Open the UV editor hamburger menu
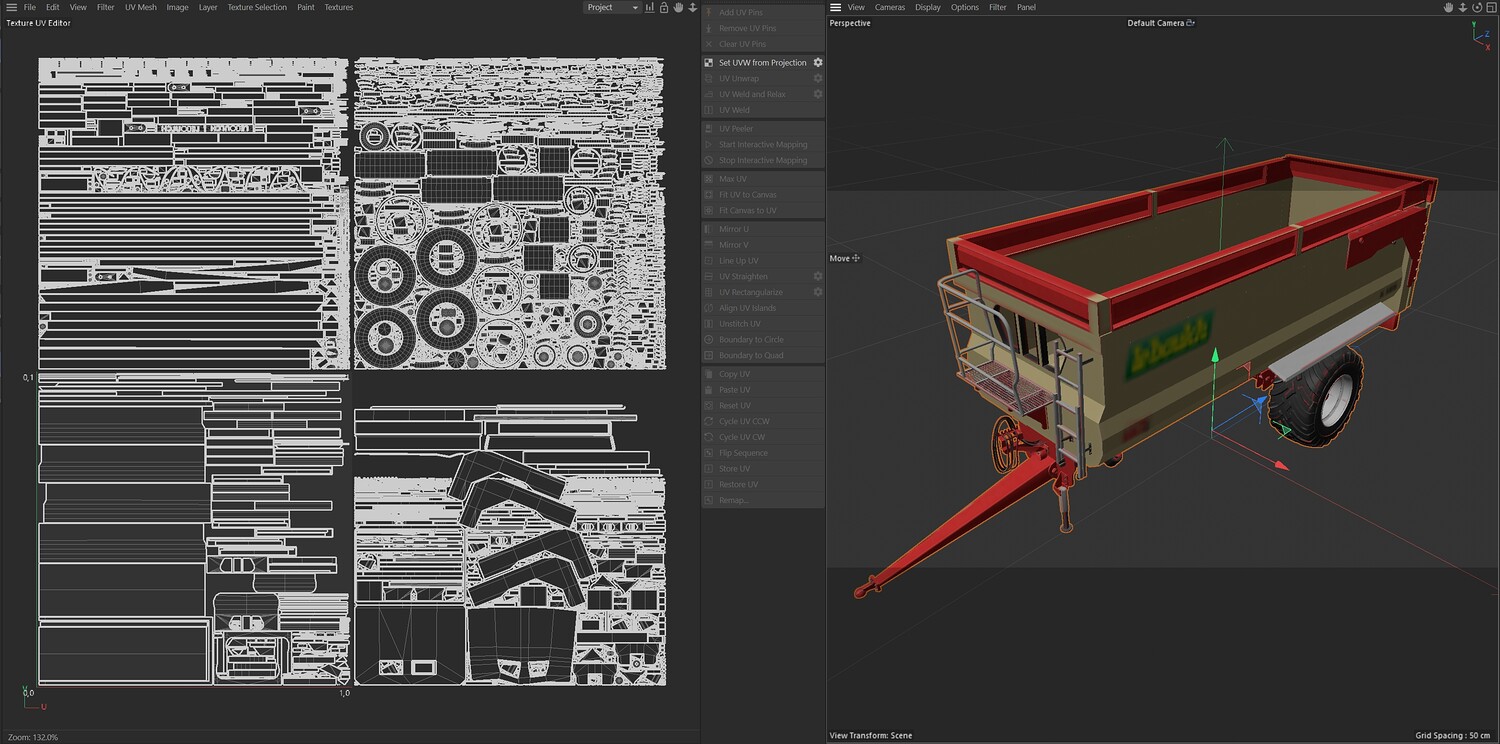 pos(11,7)
